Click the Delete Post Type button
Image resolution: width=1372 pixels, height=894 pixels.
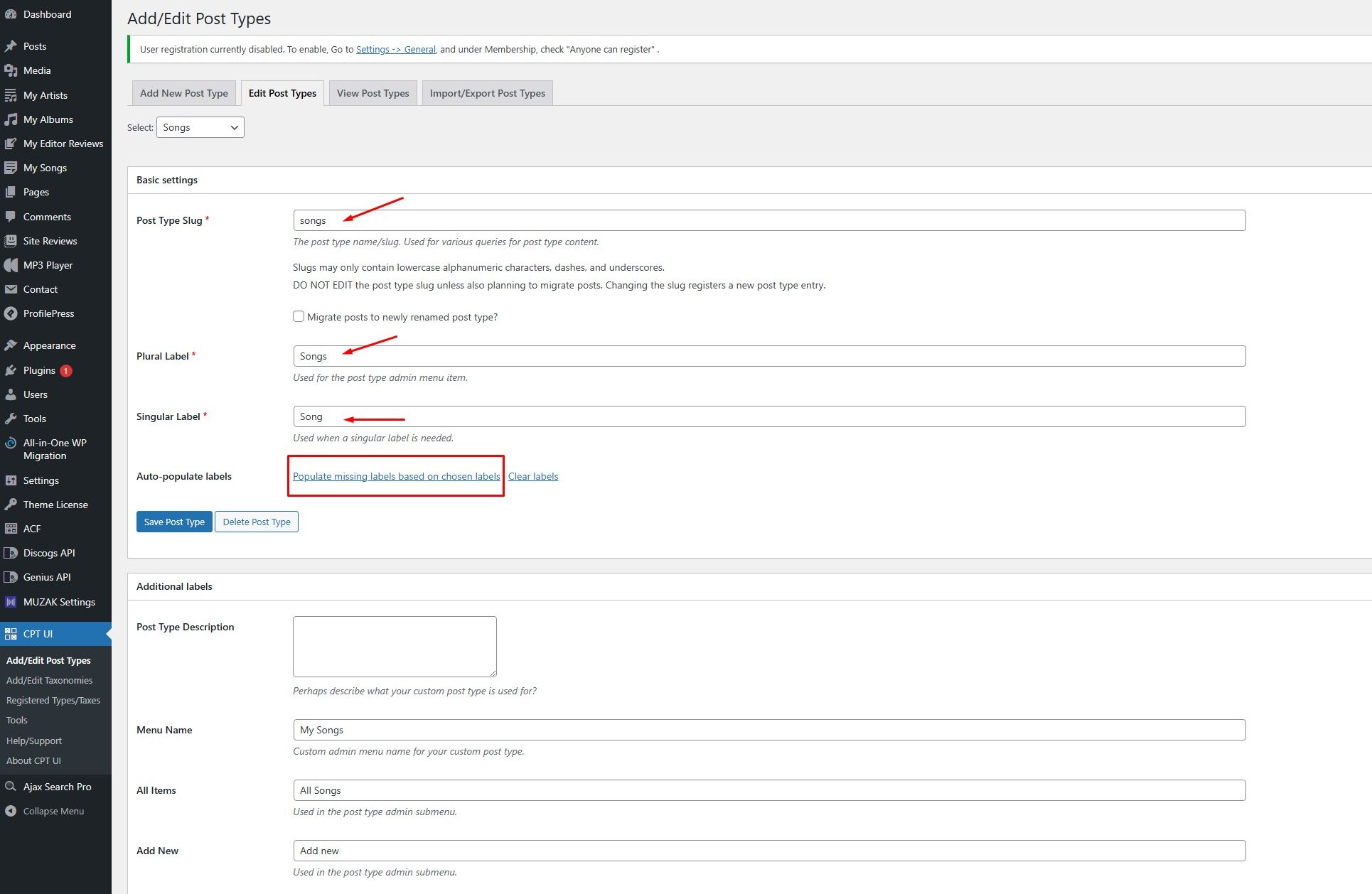tap(257, 522)
